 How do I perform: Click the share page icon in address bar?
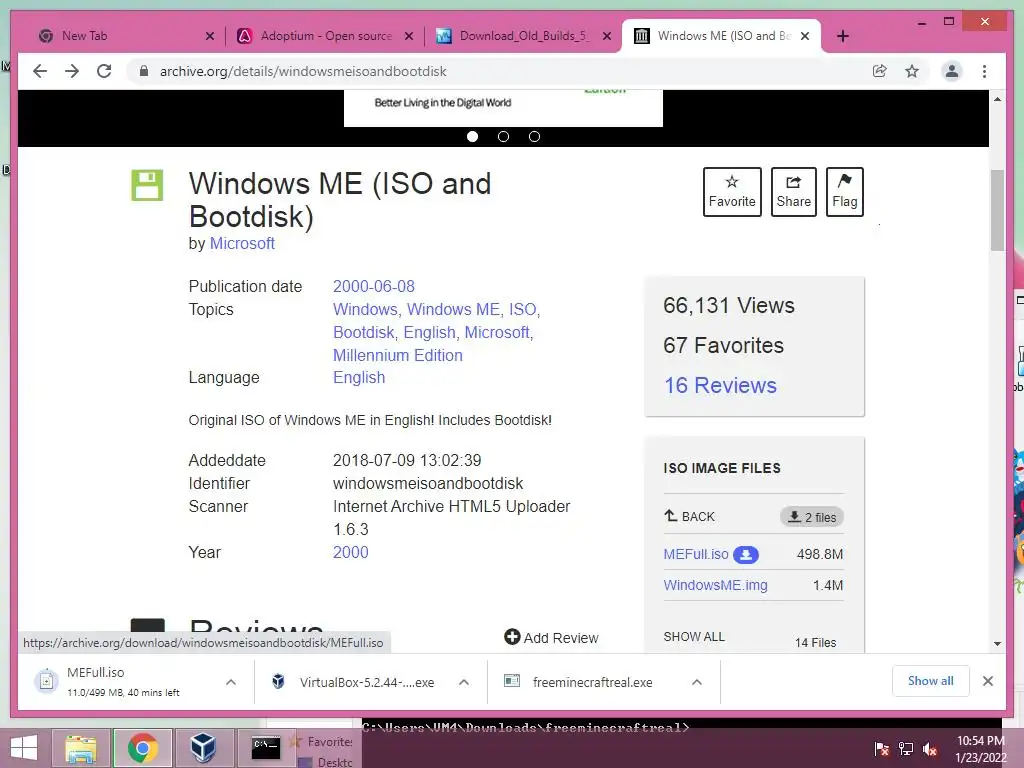click(x=880, y=71)
